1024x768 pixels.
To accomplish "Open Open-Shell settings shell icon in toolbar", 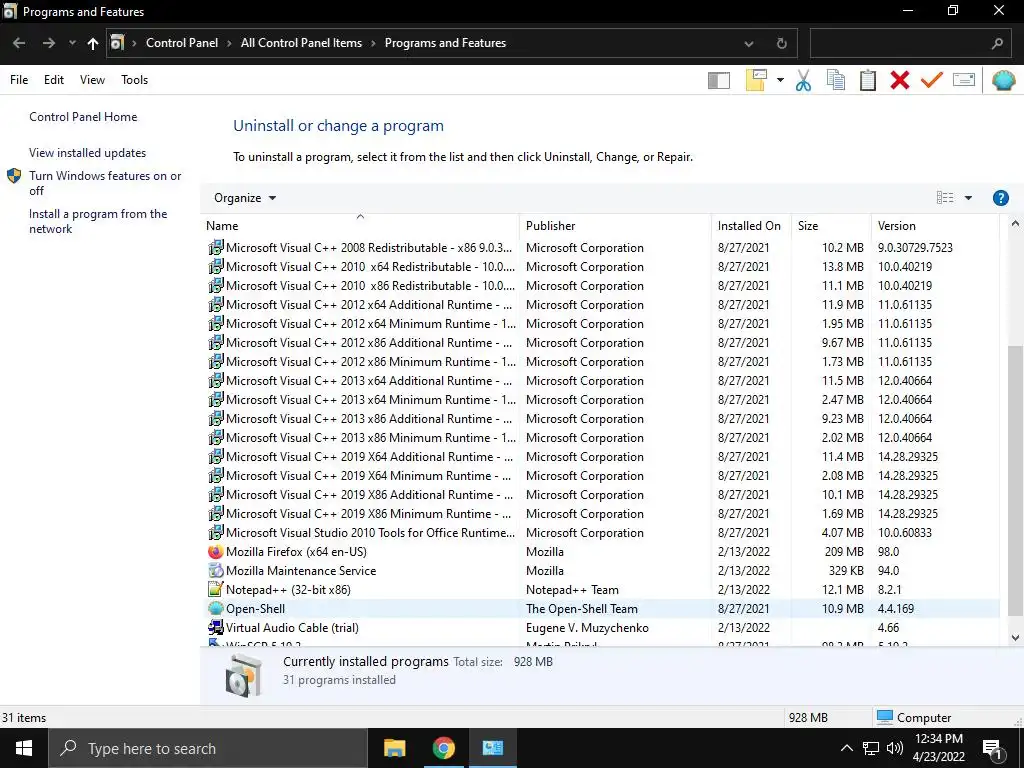I will tap(1003, 80).
